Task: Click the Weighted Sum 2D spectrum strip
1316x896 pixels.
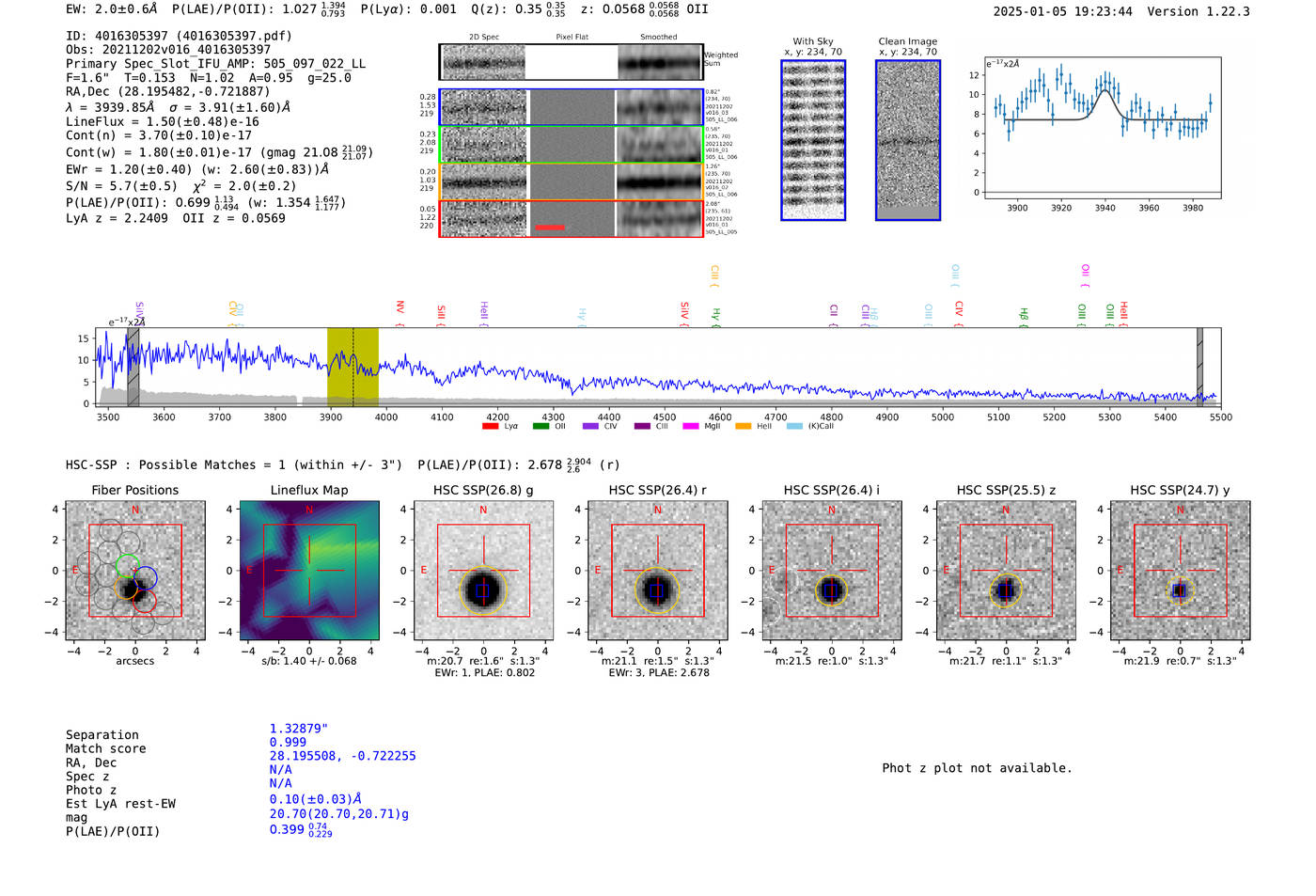Action: click(572, 62)
